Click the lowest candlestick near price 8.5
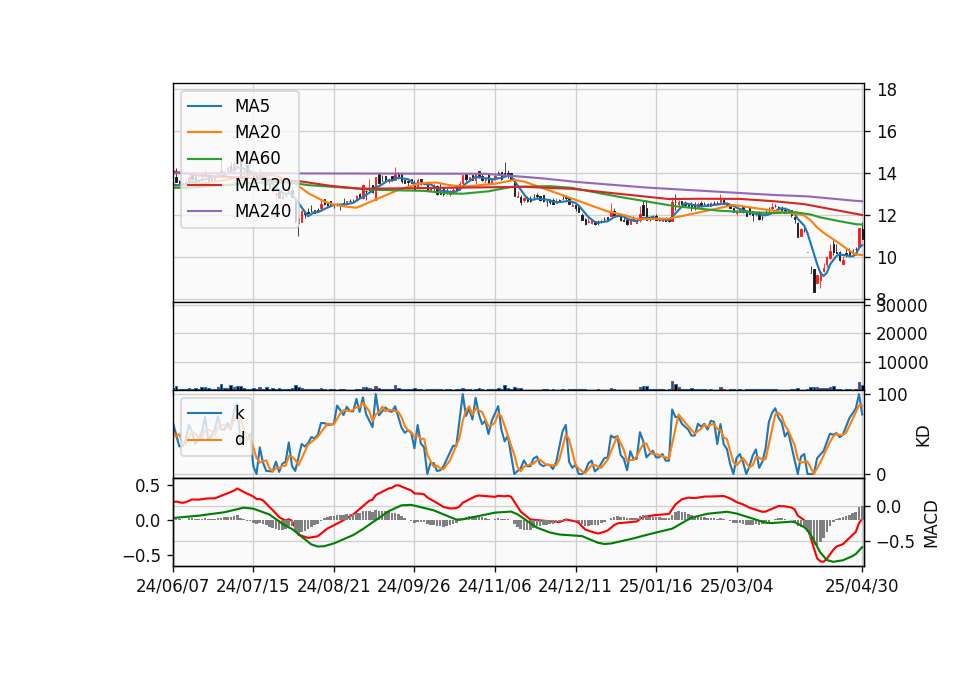 [x=814, y=280]
